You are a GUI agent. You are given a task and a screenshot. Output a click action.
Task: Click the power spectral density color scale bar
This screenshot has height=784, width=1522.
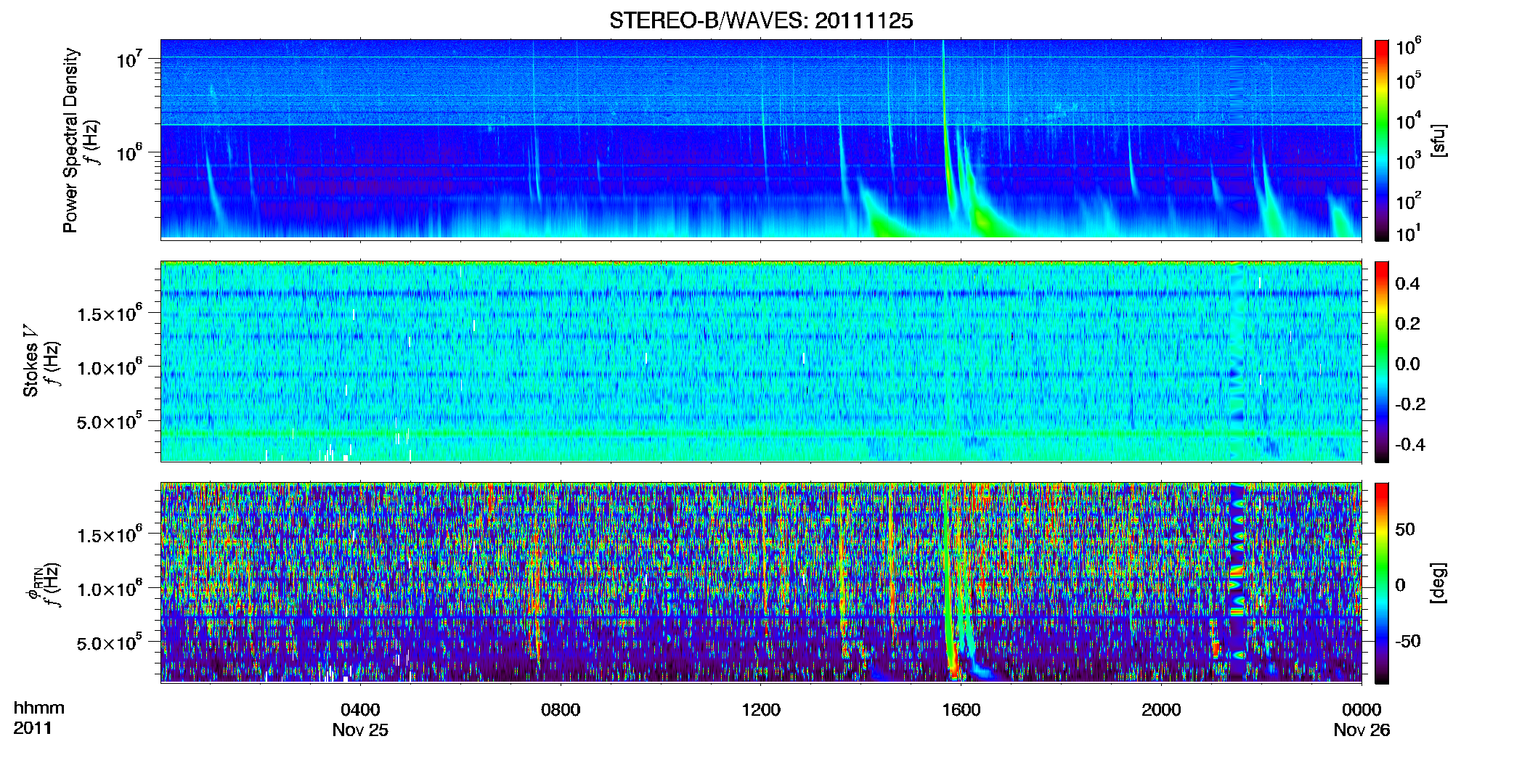coord(1382,140)
